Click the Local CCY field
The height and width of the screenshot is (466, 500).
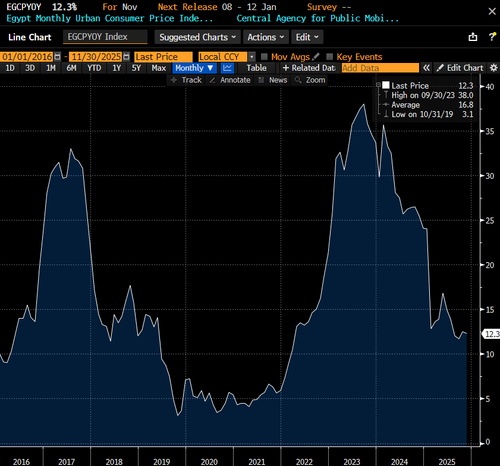tap(223, 57)
